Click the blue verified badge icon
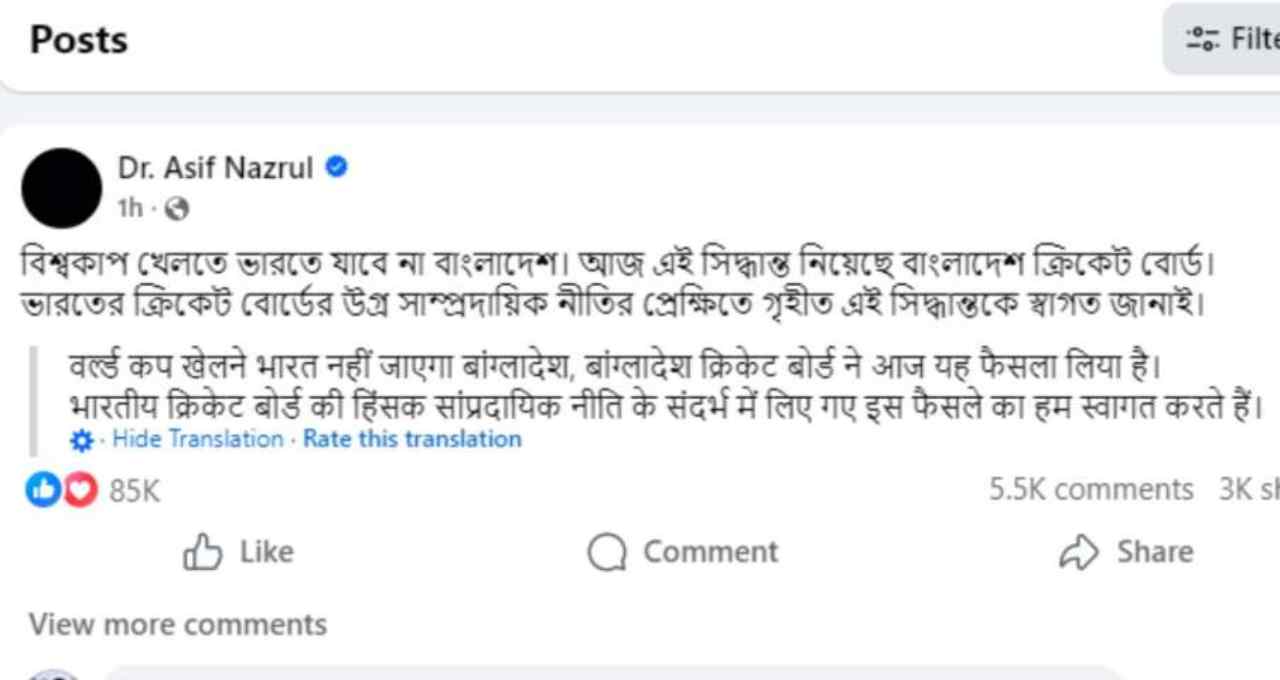1280x680 pixels. tap(337, 168)
